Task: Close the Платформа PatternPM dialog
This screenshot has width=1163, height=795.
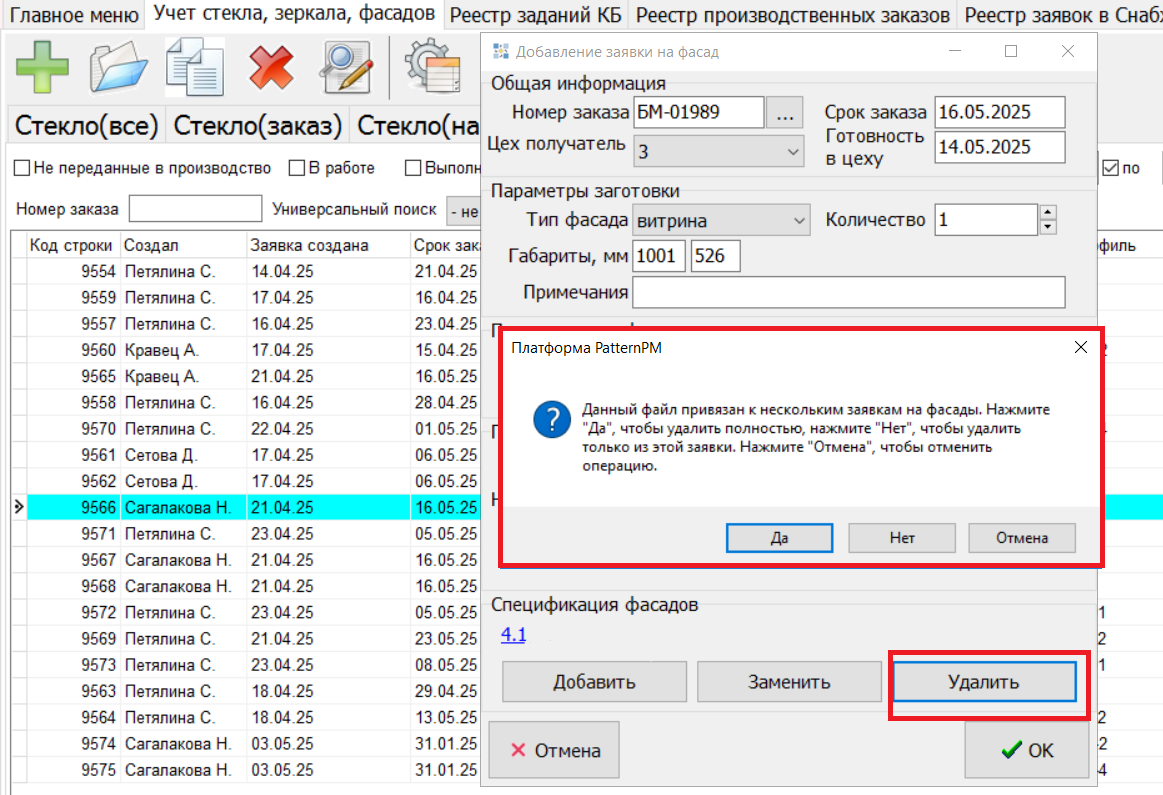Action: pos(1080,348)
